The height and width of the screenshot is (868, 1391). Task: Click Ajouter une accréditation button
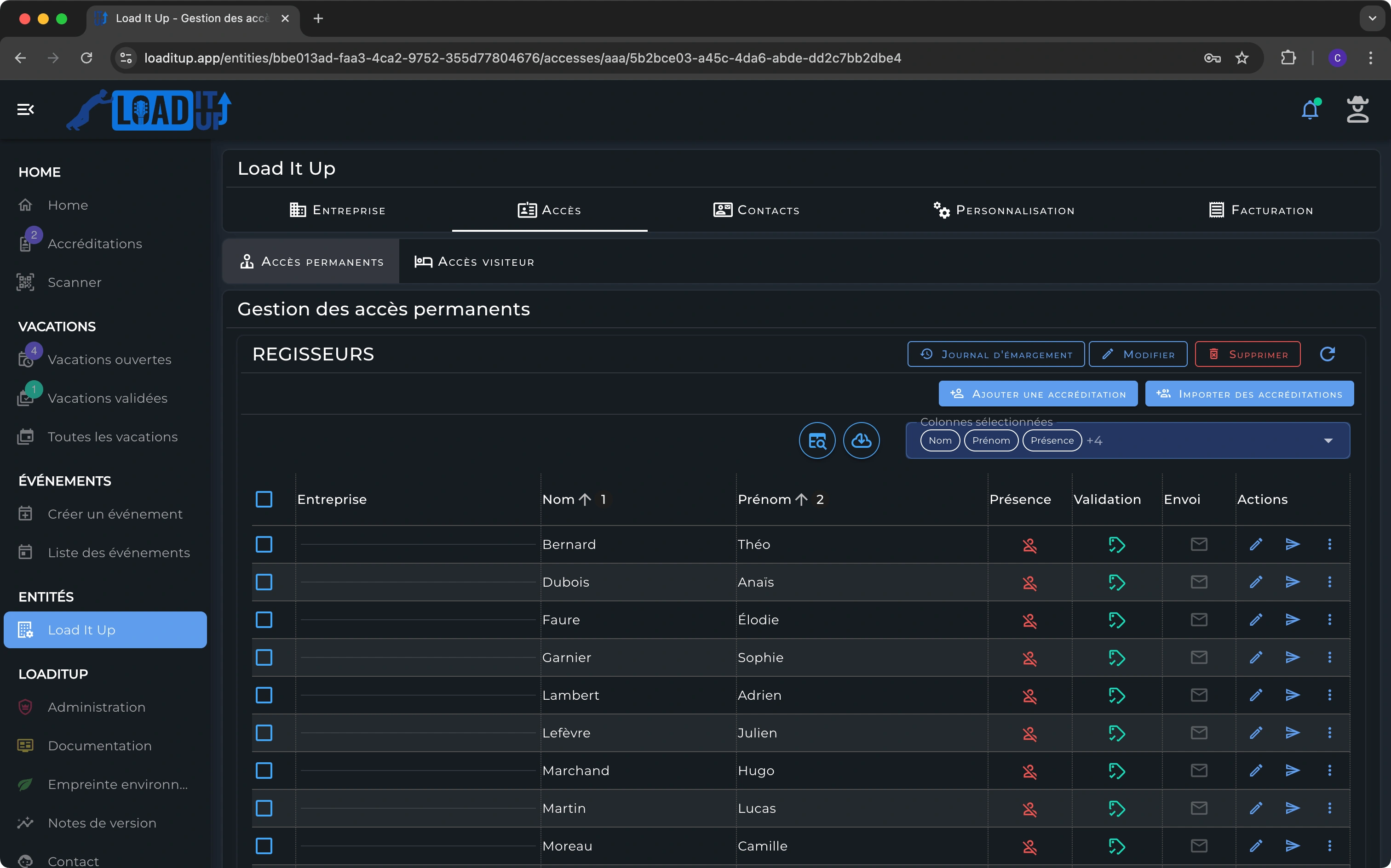[x=1037, y=394]
